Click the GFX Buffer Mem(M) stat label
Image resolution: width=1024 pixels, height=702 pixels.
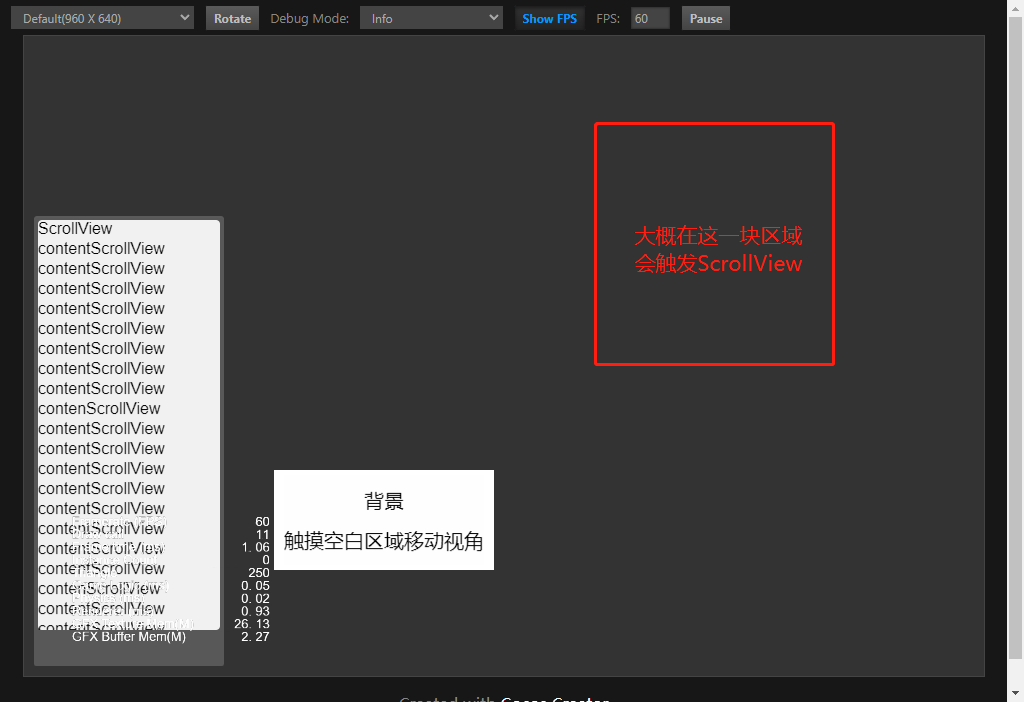click(129, 637)
